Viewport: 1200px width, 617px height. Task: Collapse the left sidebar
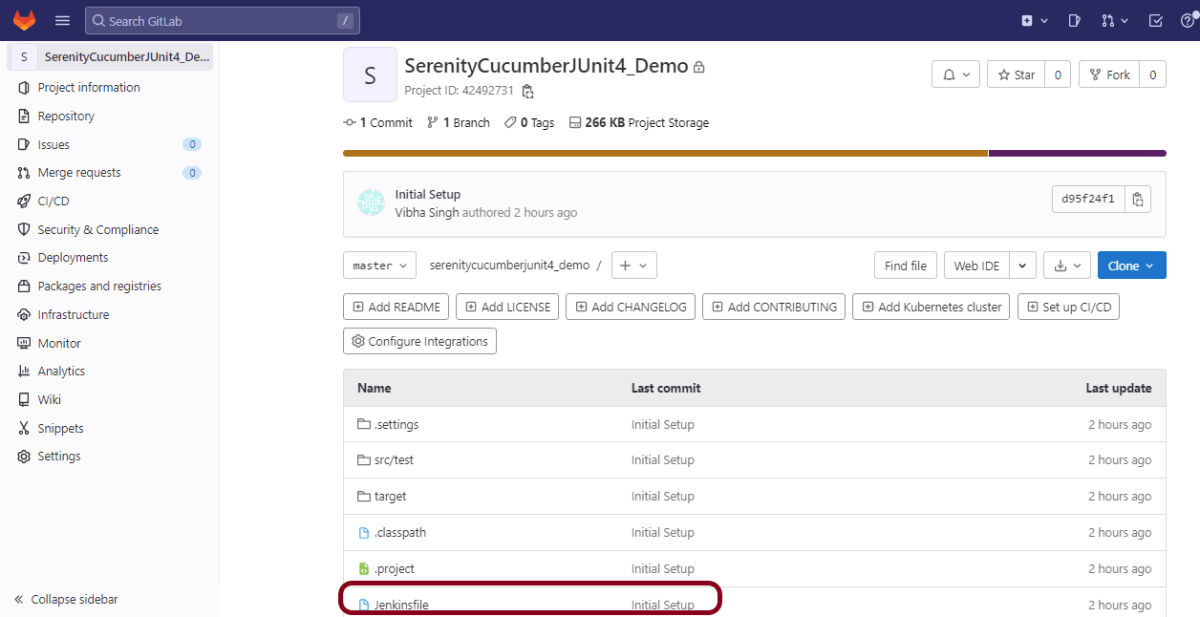pos(66,599)
